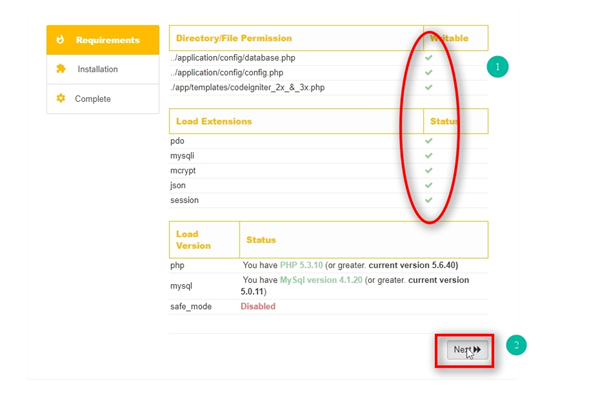Click the gear icon beside Complete

(60, 98)
